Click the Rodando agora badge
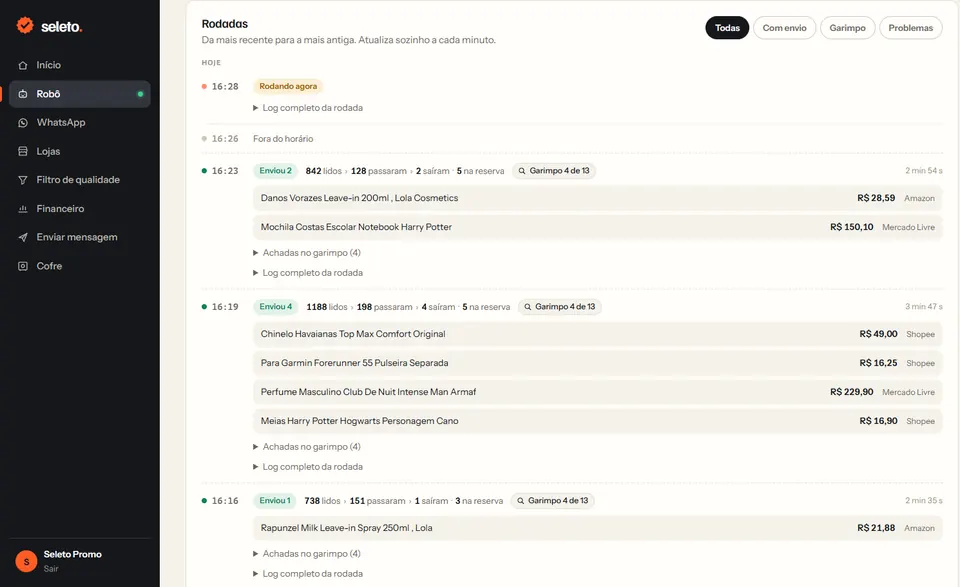The image size is (960, 587). tap(288, 86)
